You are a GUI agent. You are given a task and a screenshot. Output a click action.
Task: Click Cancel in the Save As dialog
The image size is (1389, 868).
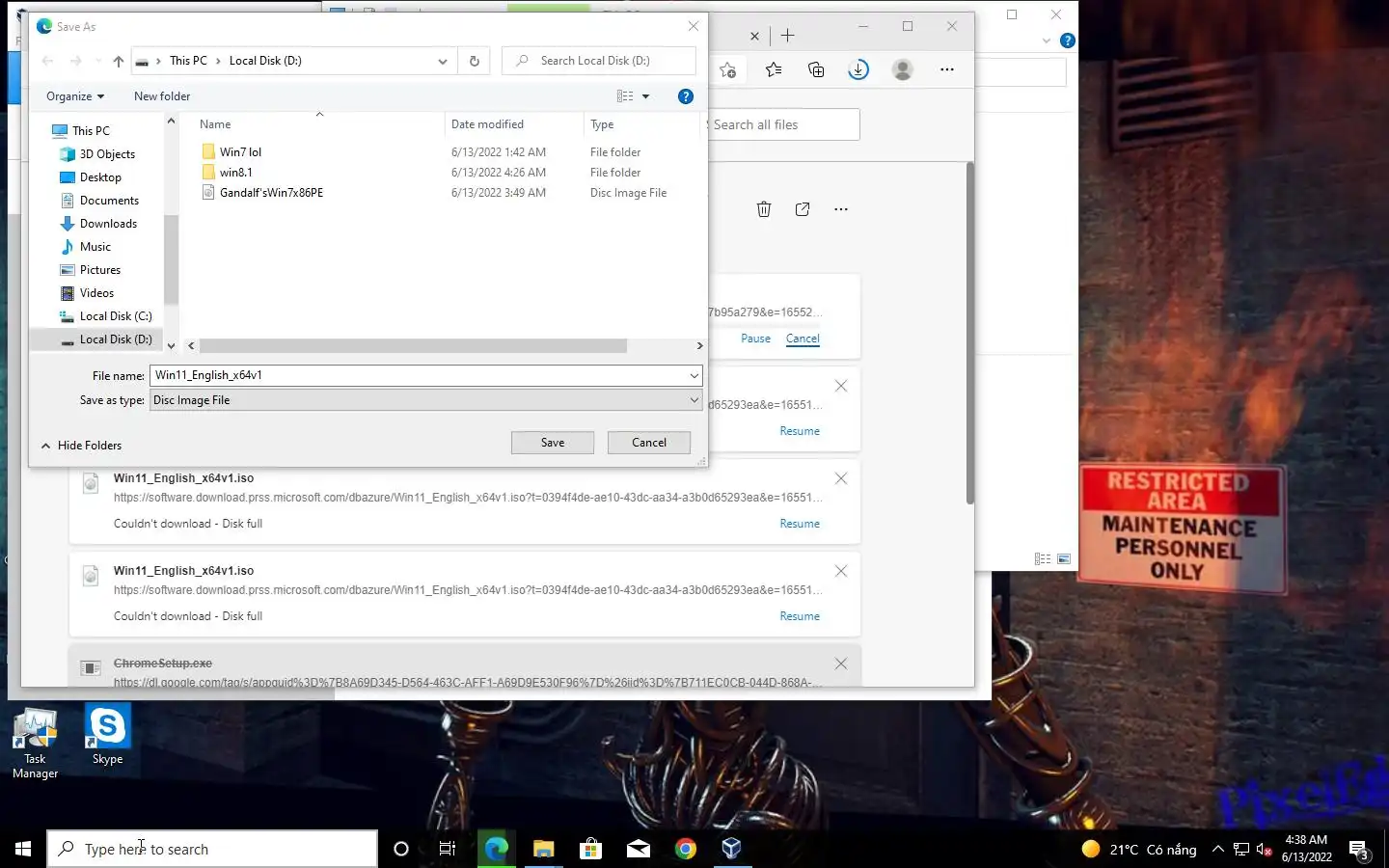click(x=649, y=443)
